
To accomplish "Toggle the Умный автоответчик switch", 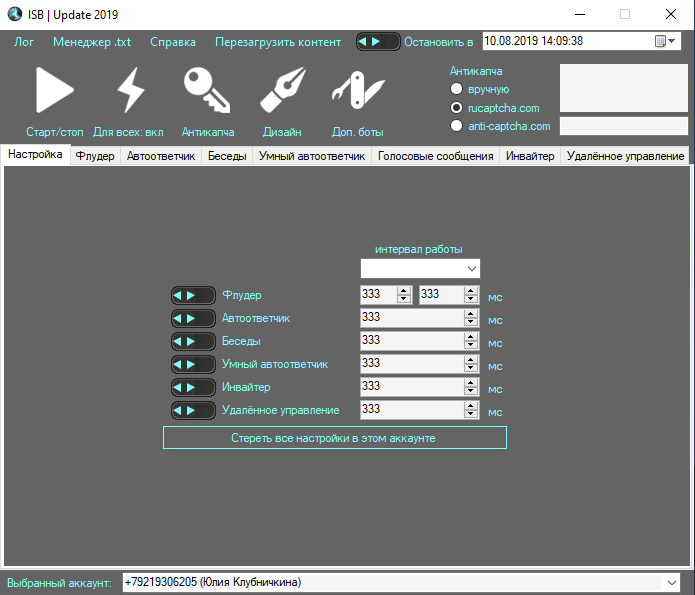I will pyautogui.click(x=193, y=364).
